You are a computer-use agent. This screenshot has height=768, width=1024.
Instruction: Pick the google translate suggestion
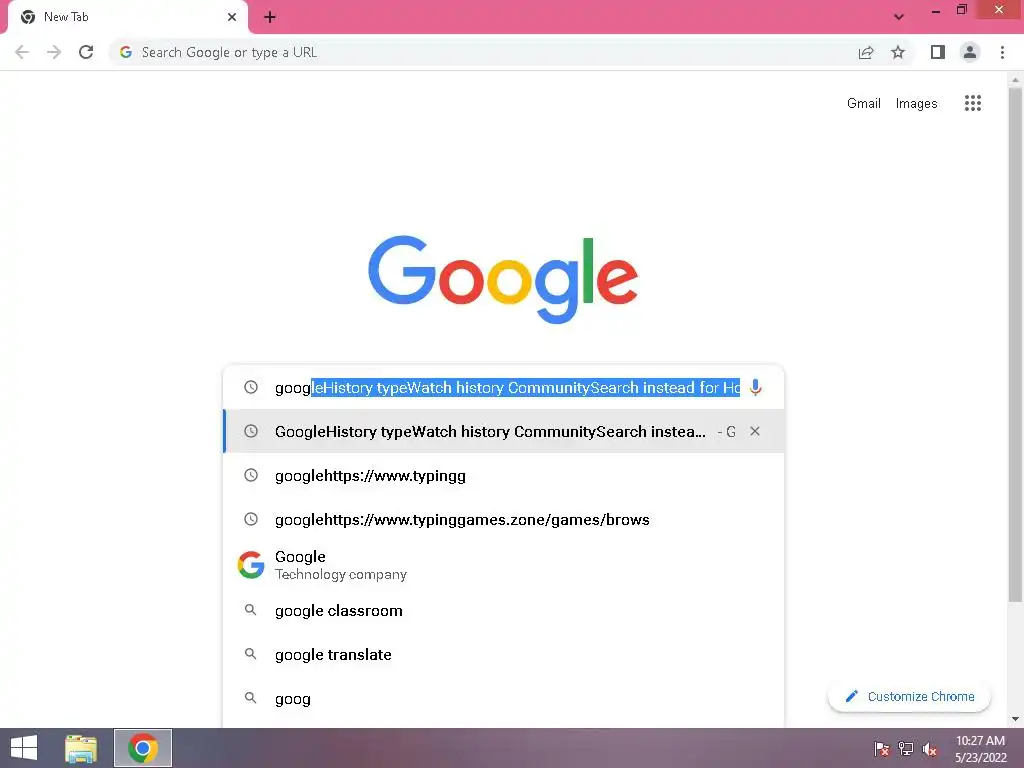point(504,654)
